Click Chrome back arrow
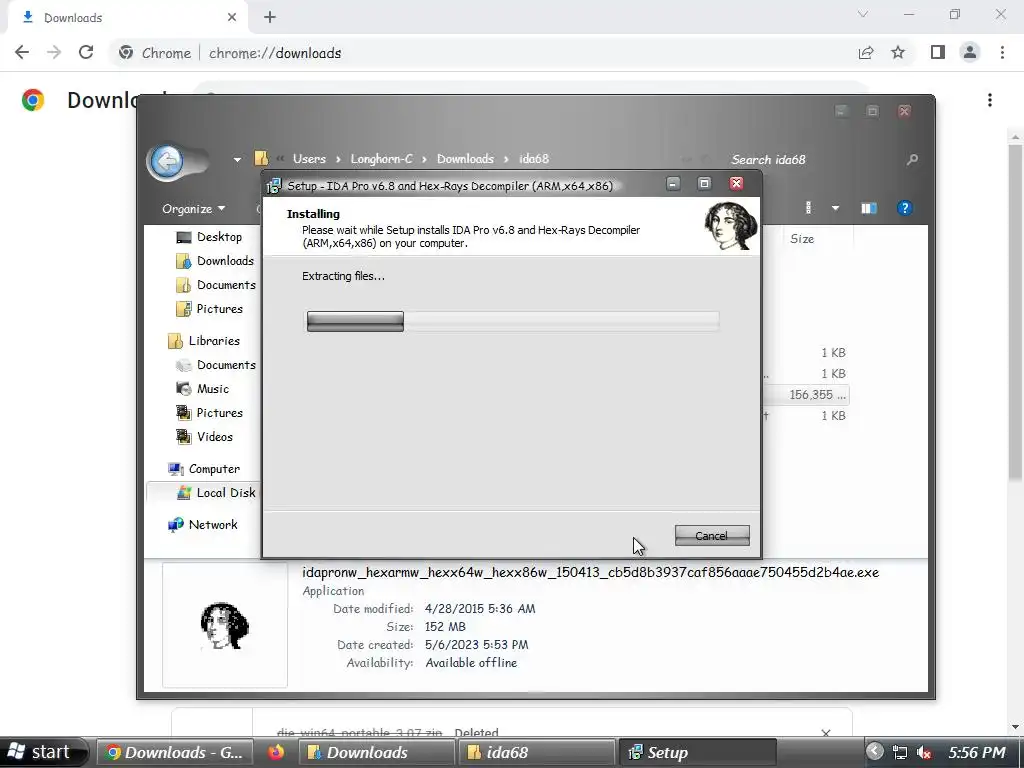The width and height of the screenshot is (1024, 768). point(22,53)
